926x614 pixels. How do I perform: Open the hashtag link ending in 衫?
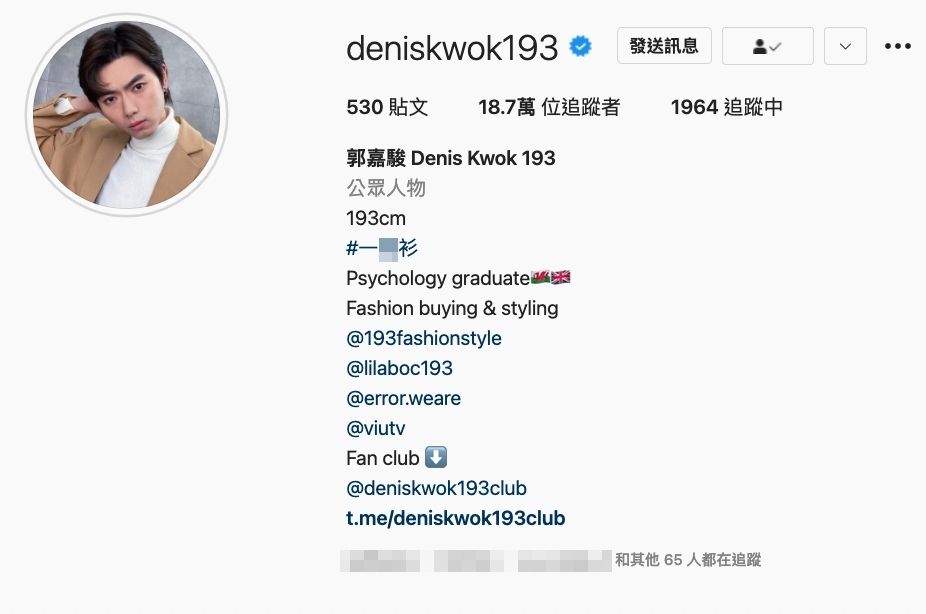tap(382, 248)
